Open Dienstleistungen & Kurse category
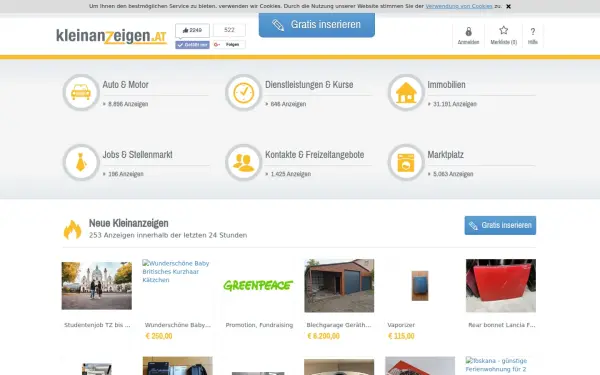Screen dimensions: 600x375 309,85
